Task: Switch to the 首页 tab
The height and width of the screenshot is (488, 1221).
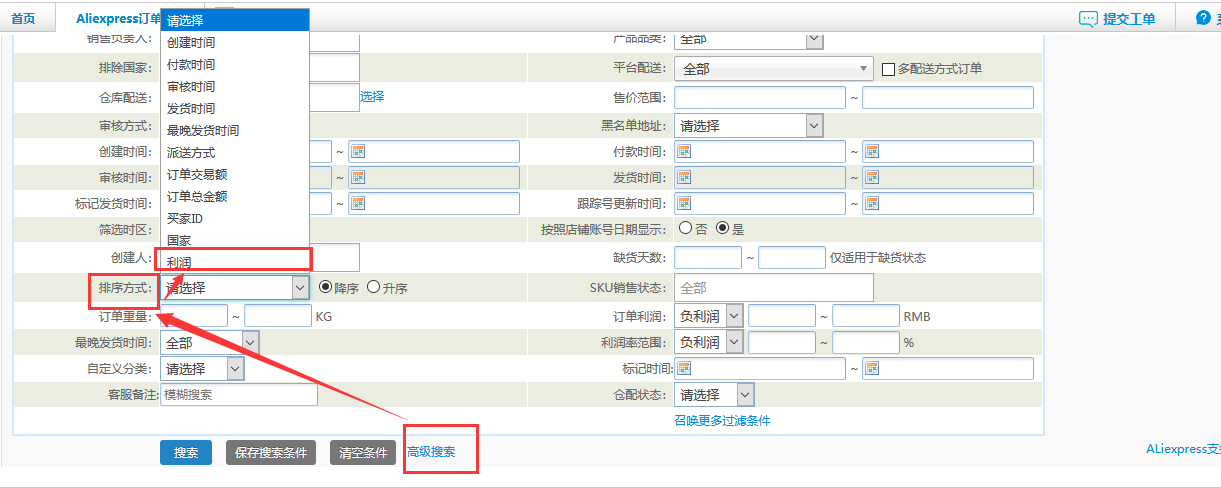Action: click(x=23, y=19)
